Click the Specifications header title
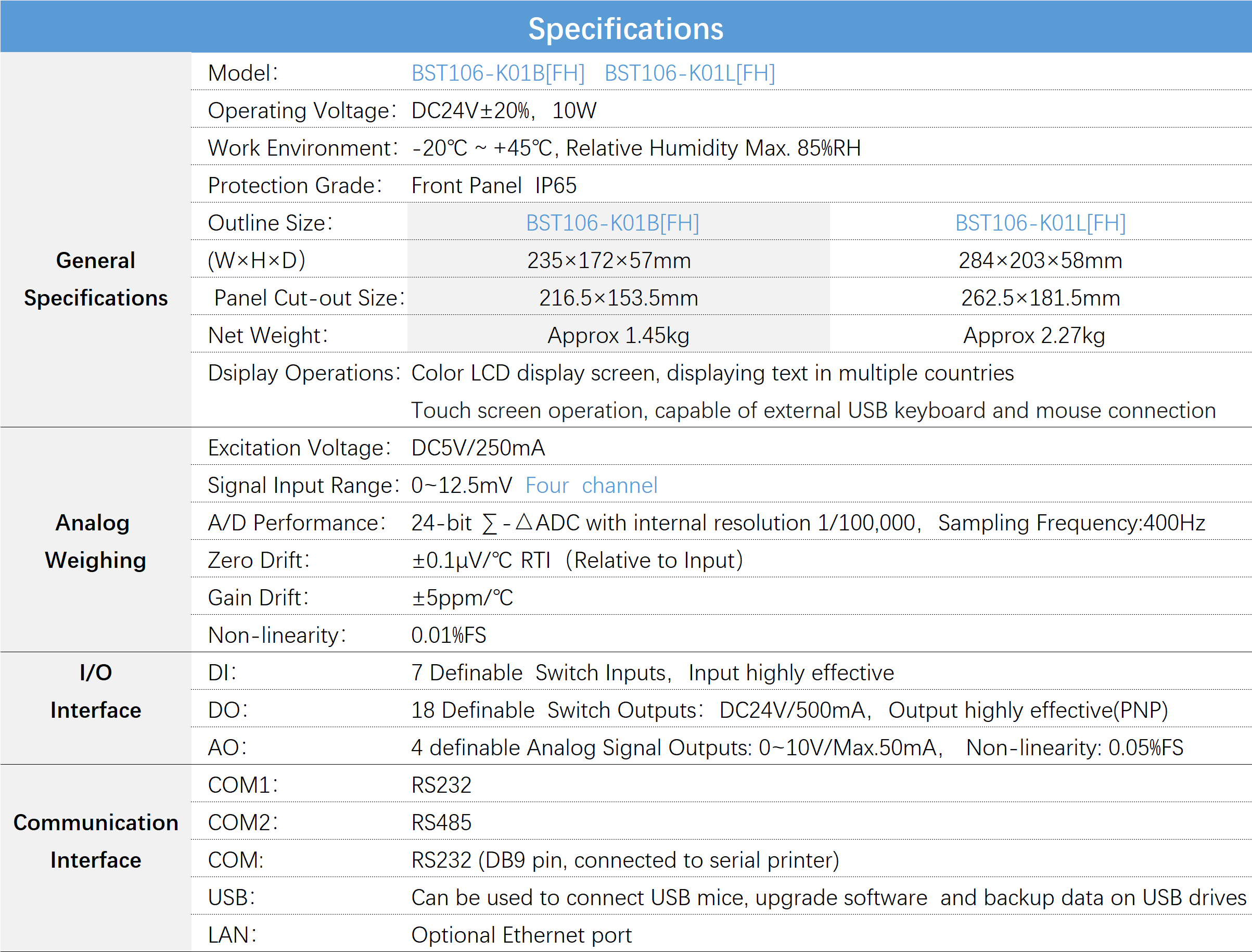 [x=625, y=28]
